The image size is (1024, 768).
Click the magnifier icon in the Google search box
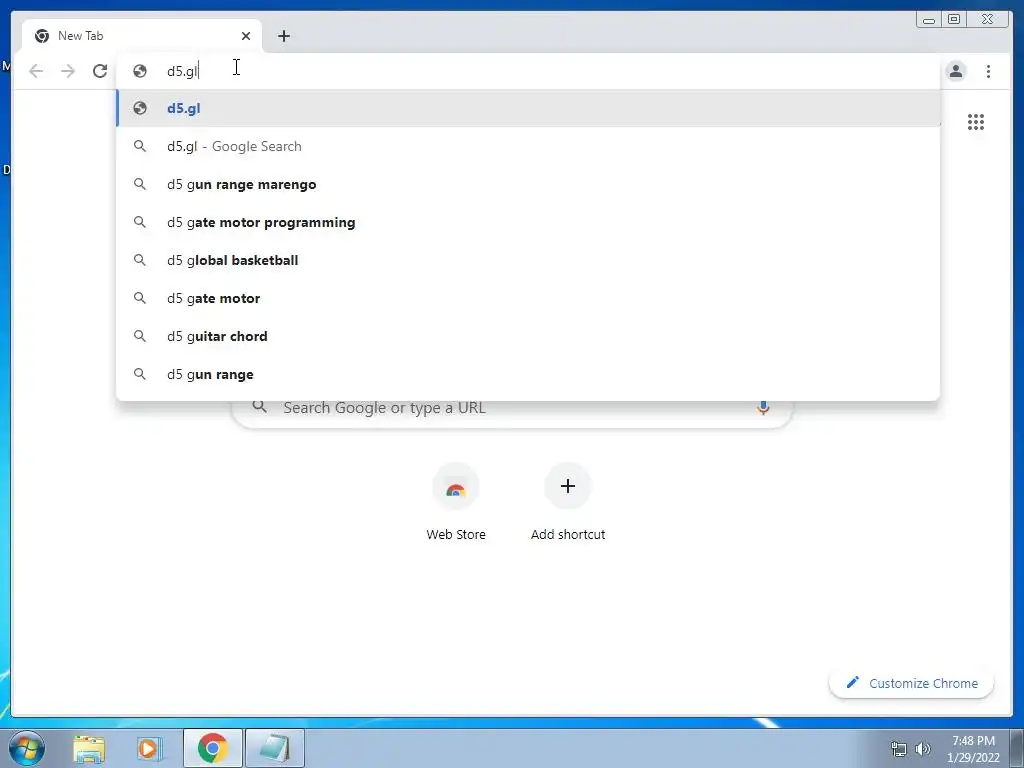(x=259, y=406)
